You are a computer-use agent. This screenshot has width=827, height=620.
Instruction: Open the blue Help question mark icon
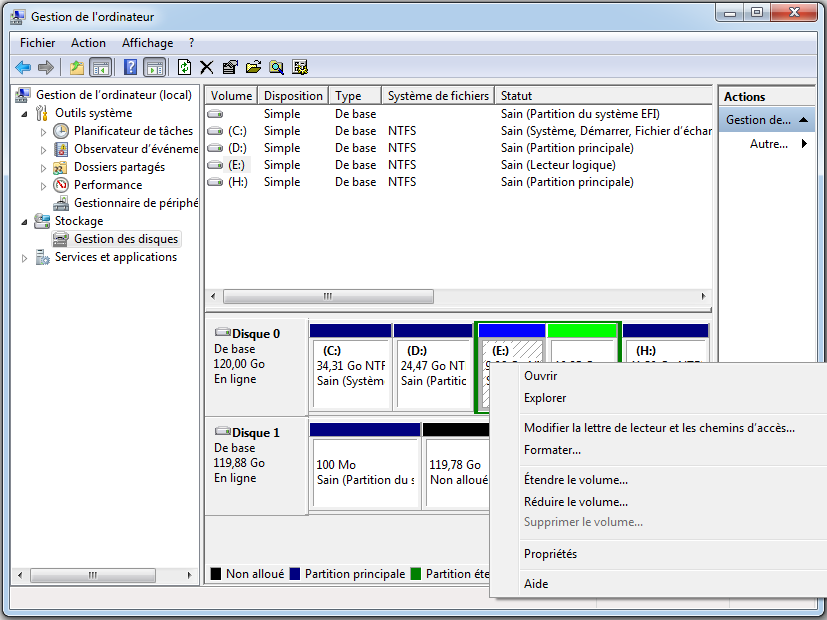click(x=130, y=67)
